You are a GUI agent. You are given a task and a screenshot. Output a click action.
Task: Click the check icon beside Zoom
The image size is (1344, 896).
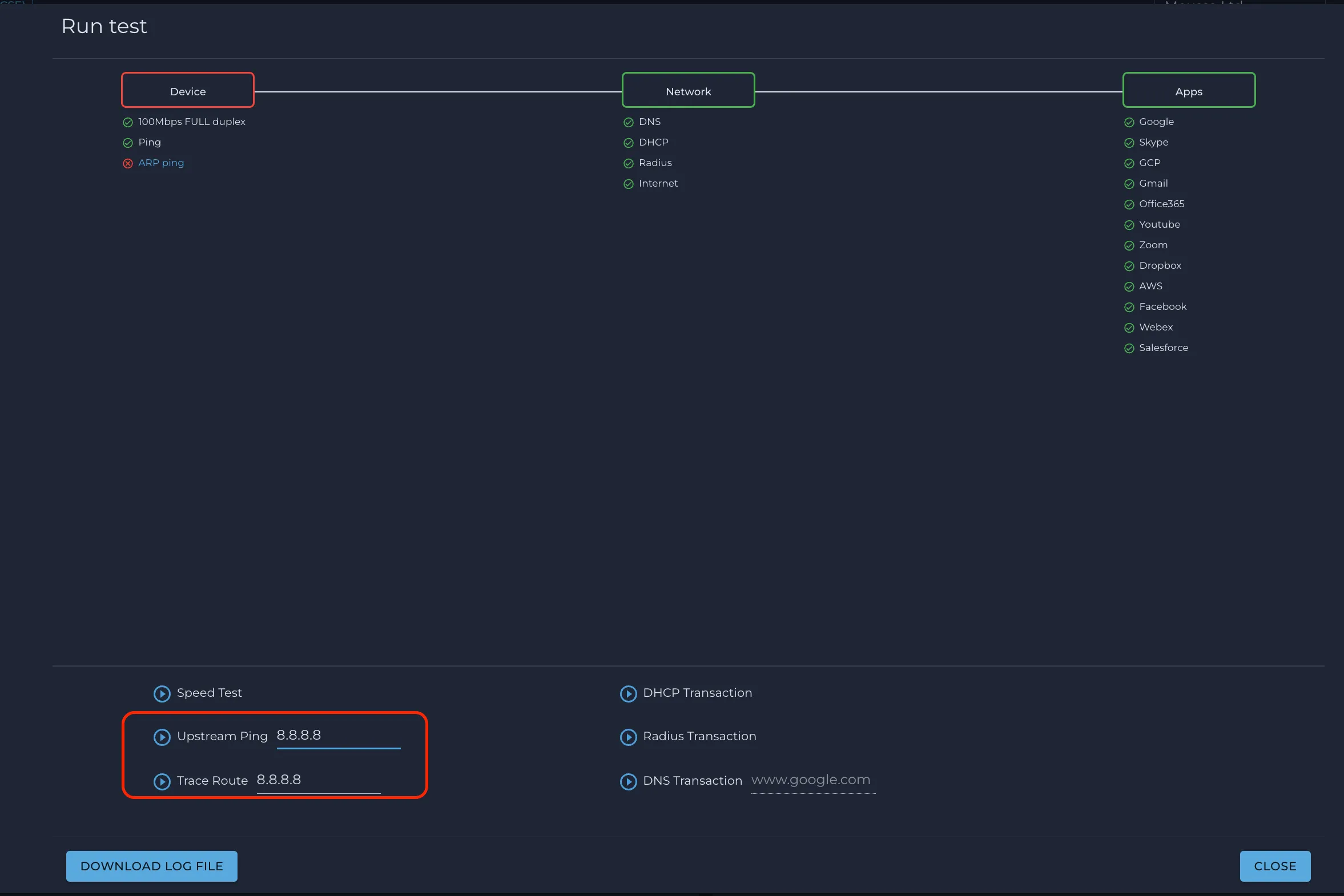(1129, 246)
